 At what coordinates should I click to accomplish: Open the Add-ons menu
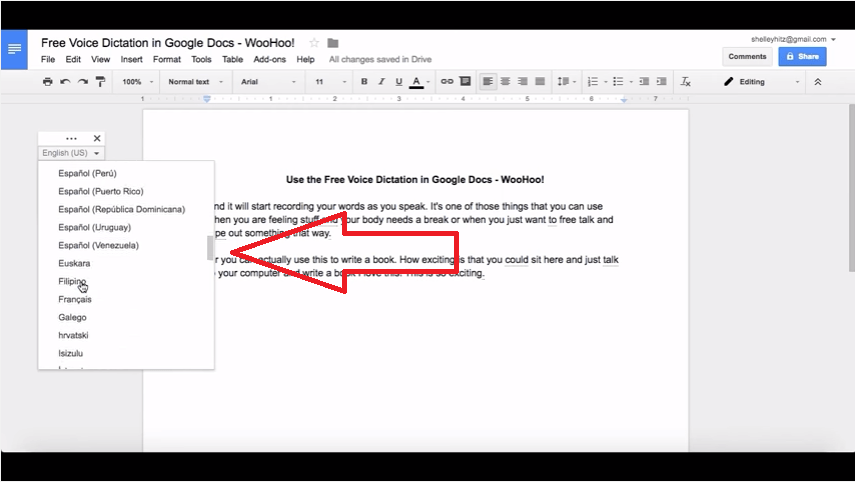[270, 60]
